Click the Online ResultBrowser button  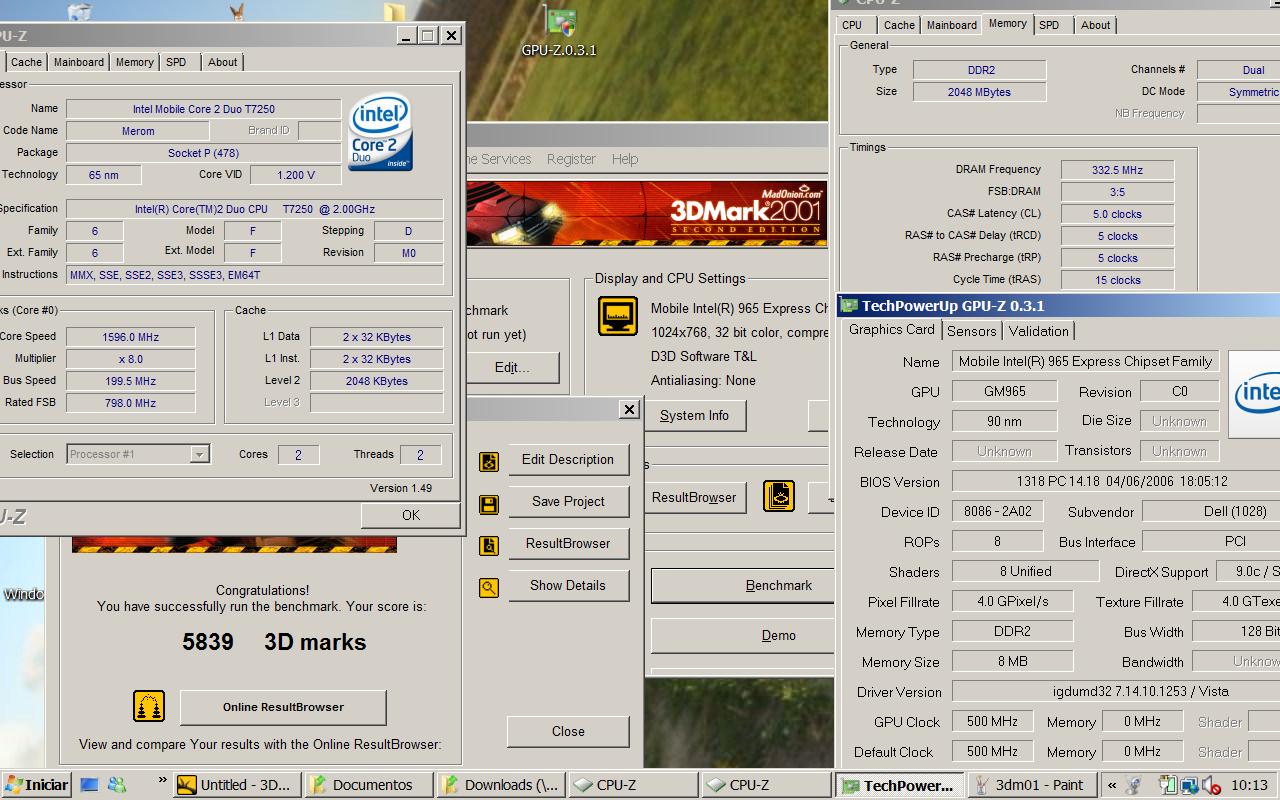(x=283, y=707)
